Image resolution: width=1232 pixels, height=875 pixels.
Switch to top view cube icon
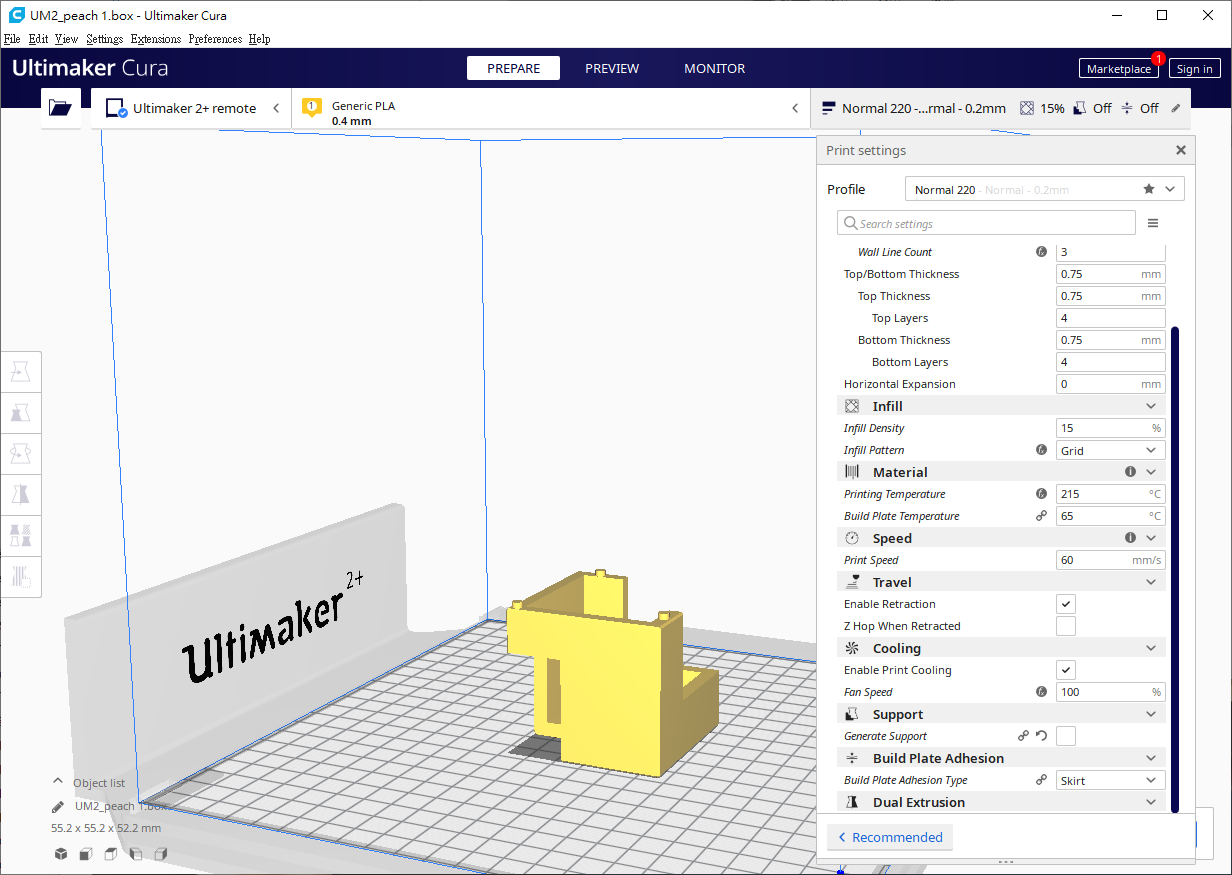(x=111, y=854)
